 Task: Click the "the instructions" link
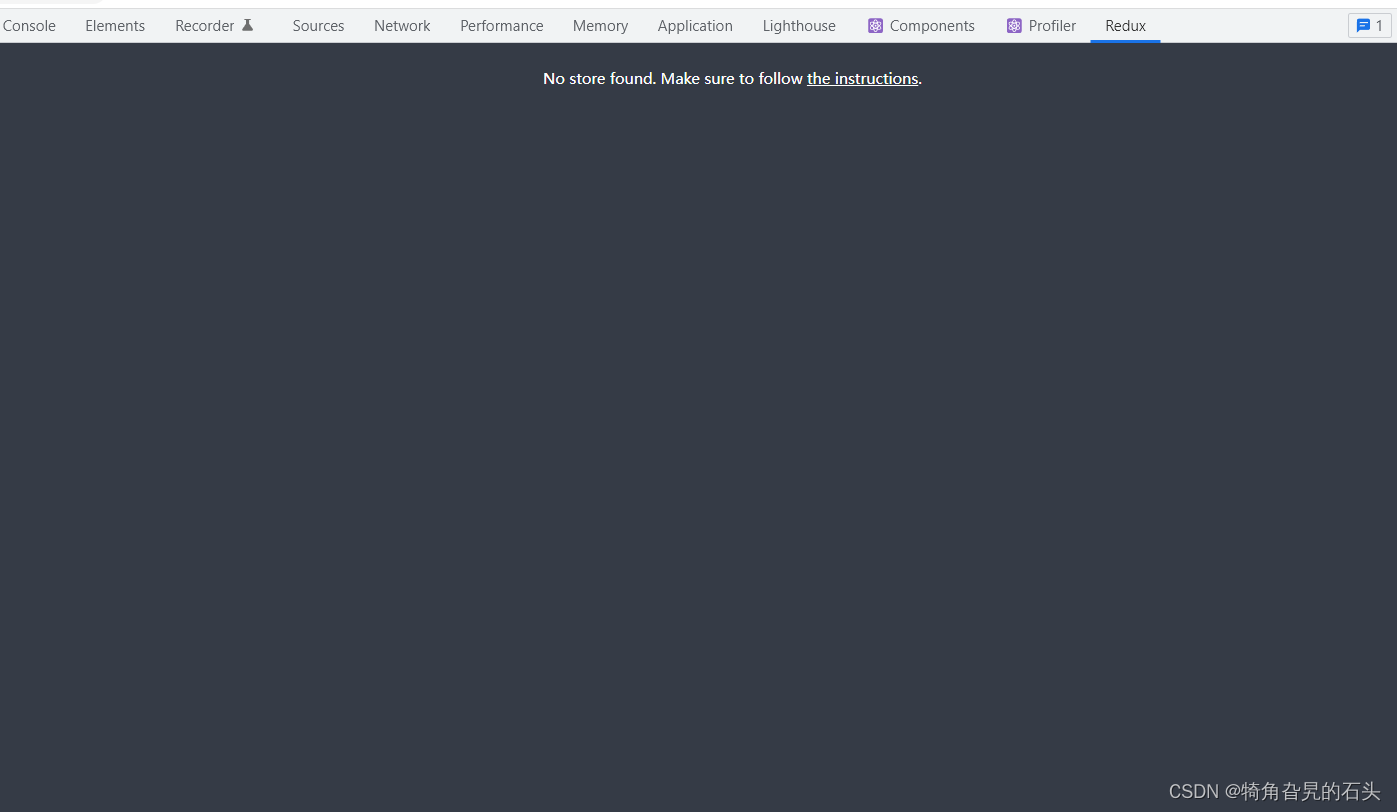tap(862, 79)
